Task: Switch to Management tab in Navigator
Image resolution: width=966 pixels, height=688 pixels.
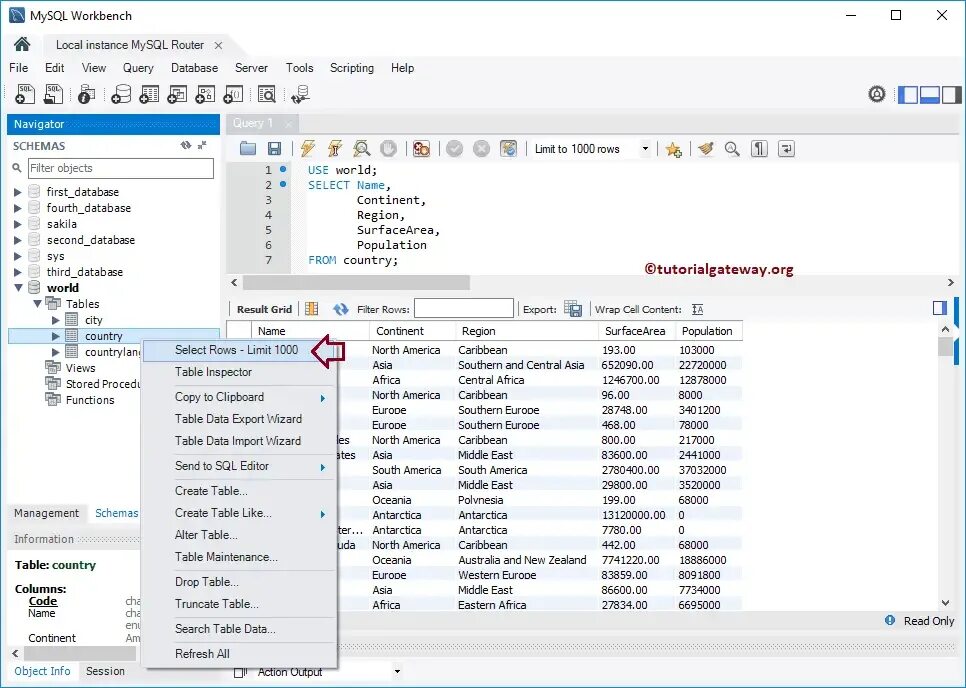Action: (x=46, y=513)
